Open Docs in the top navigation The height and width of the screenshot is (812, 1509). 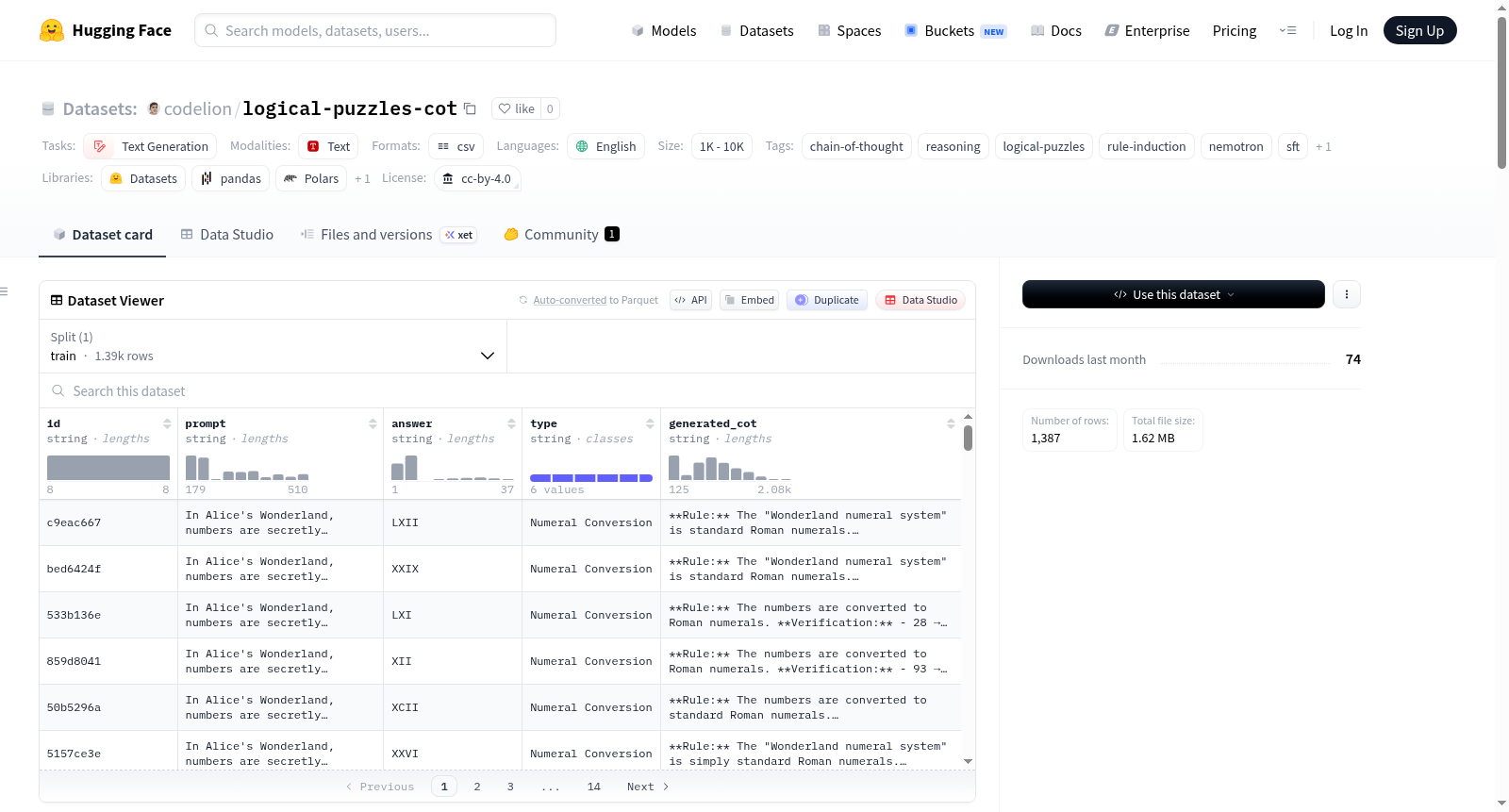point(1056,30)
